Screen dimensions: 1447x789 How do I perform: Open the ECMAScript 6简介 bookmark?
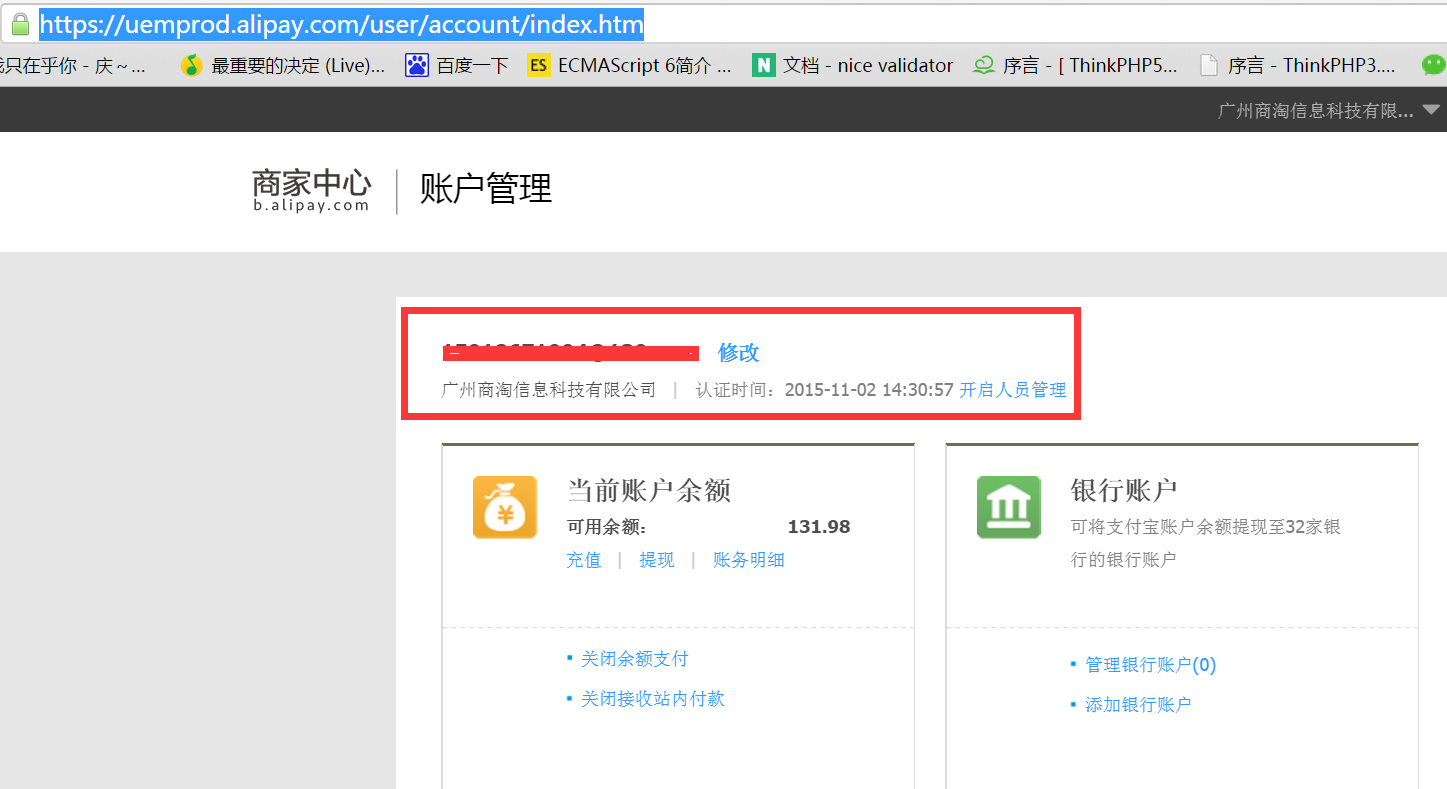coord(630,66)
